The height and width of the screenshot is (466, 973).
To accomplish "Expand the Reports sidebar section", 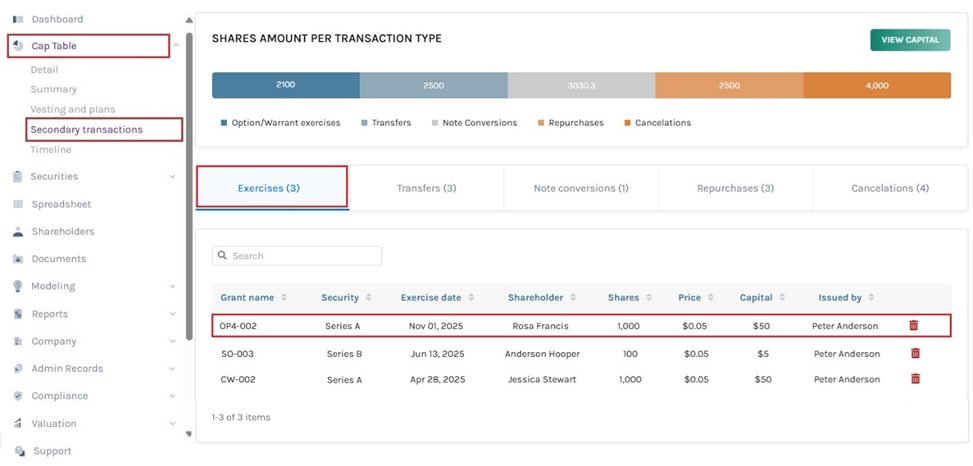I will [173, 314].
